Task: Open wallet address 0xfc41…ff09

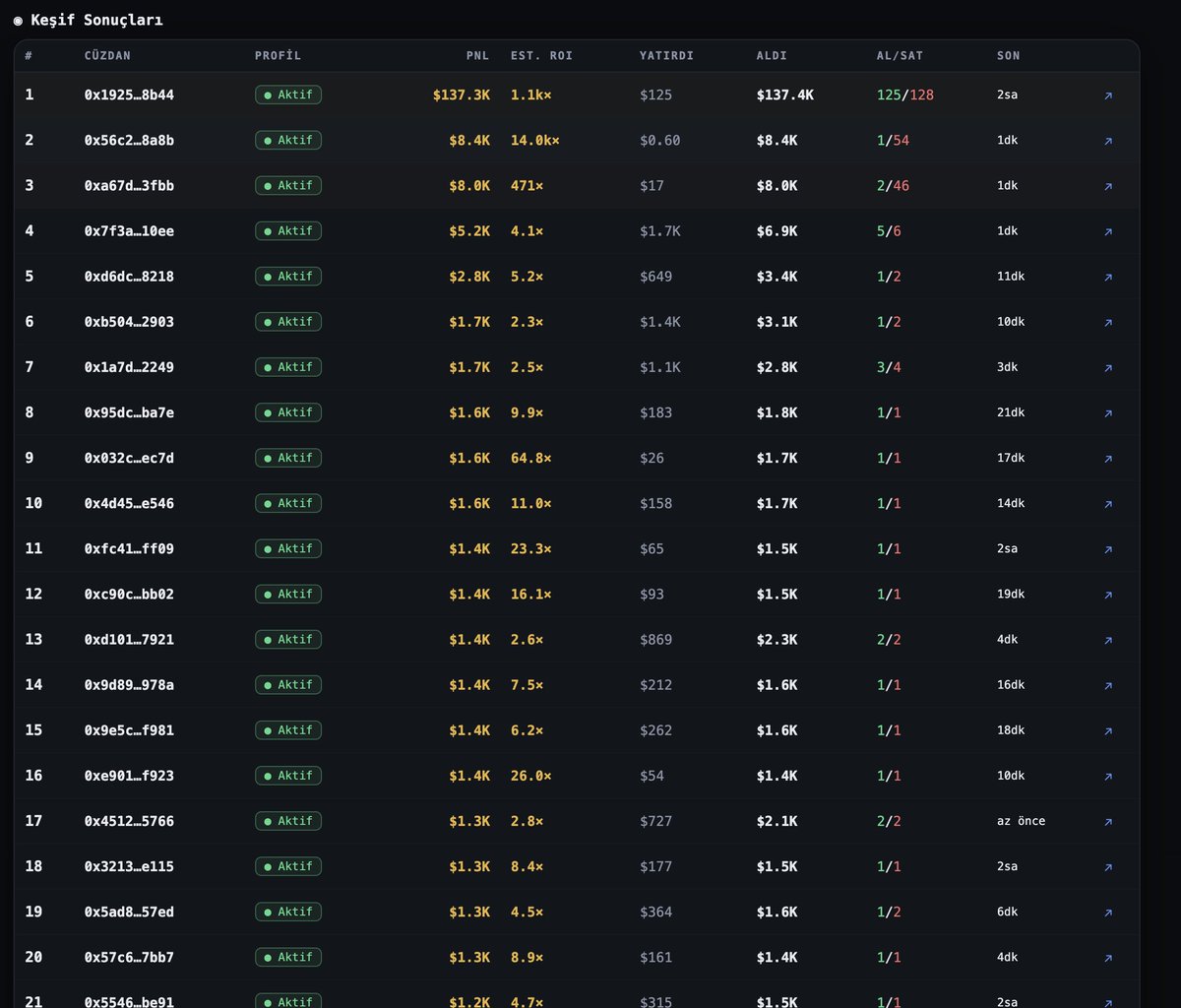Action: (x=129, y=549)
